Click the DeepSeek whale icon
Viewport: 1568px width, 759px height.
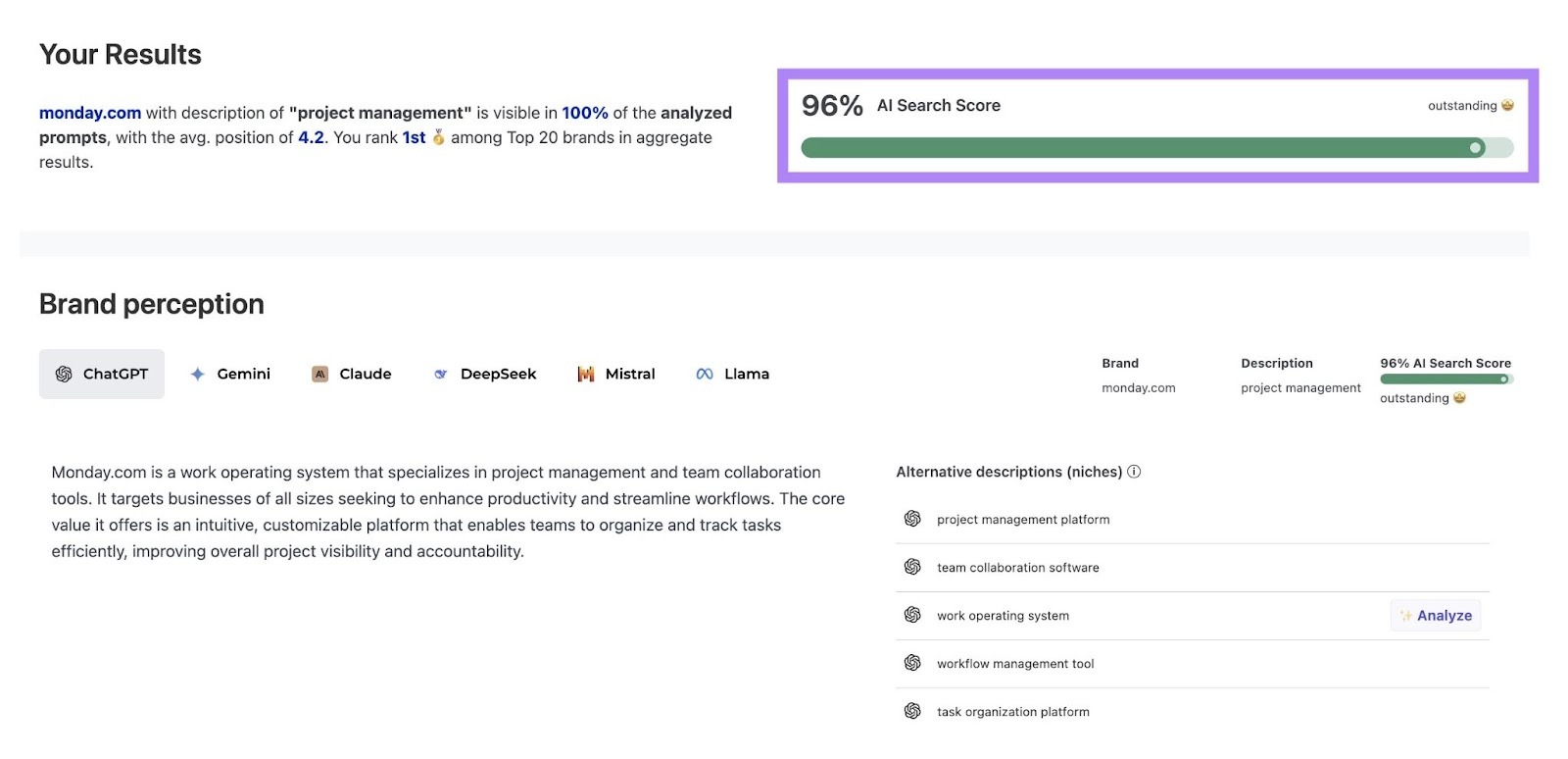441,374
